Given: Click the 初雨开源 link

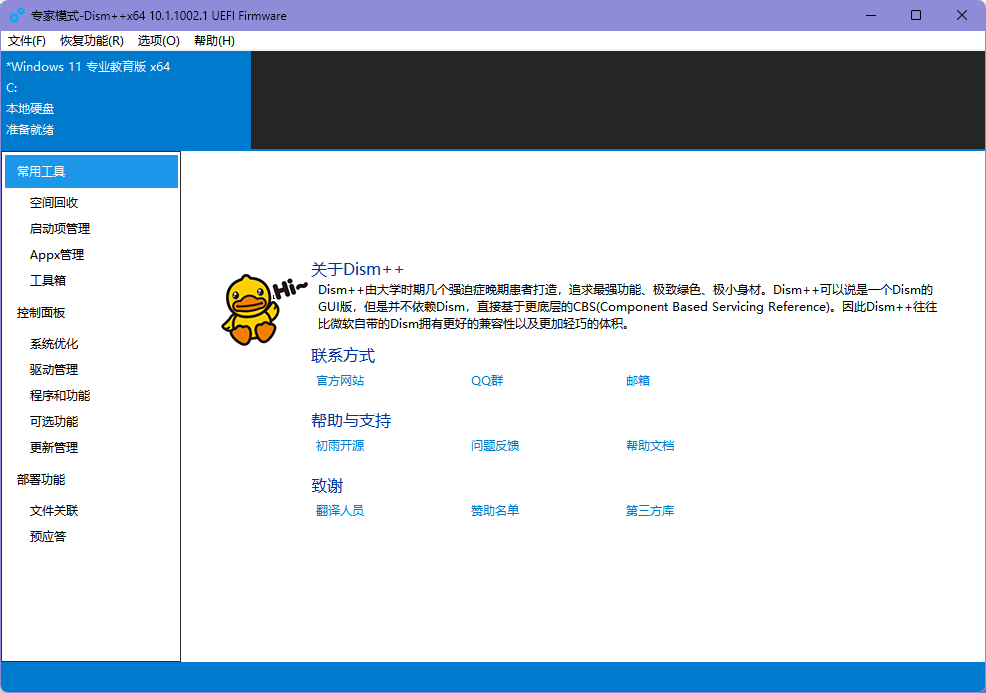Looking at the screenshot, I should click(340, 446).
